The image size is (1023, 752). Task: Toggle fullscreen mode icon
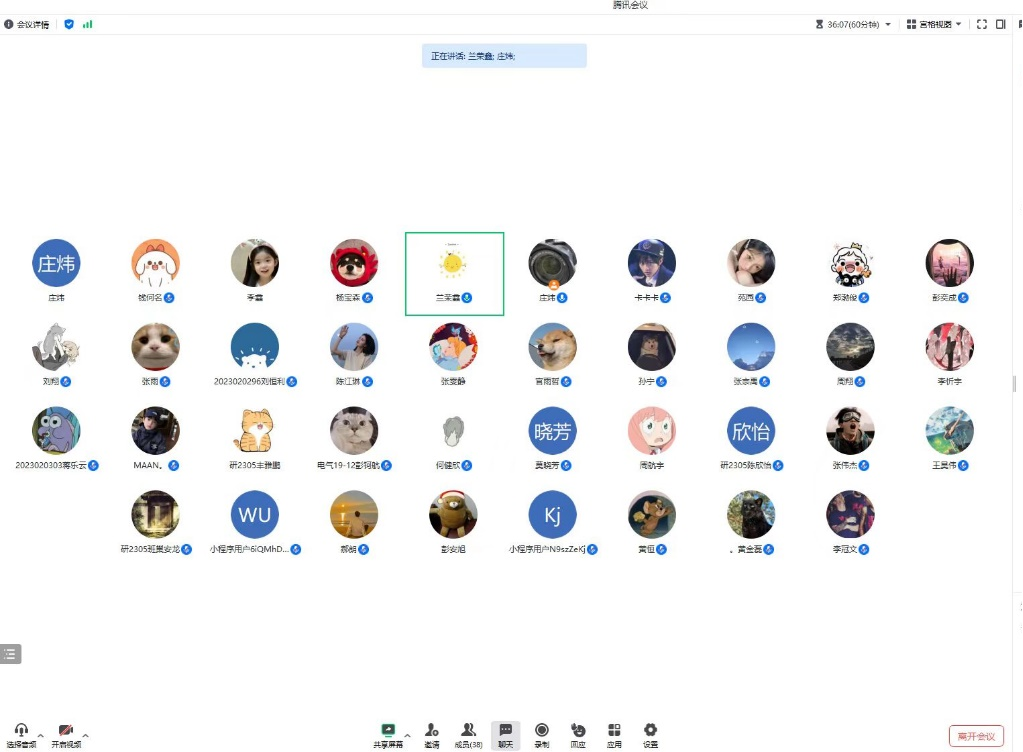point(982,24)
